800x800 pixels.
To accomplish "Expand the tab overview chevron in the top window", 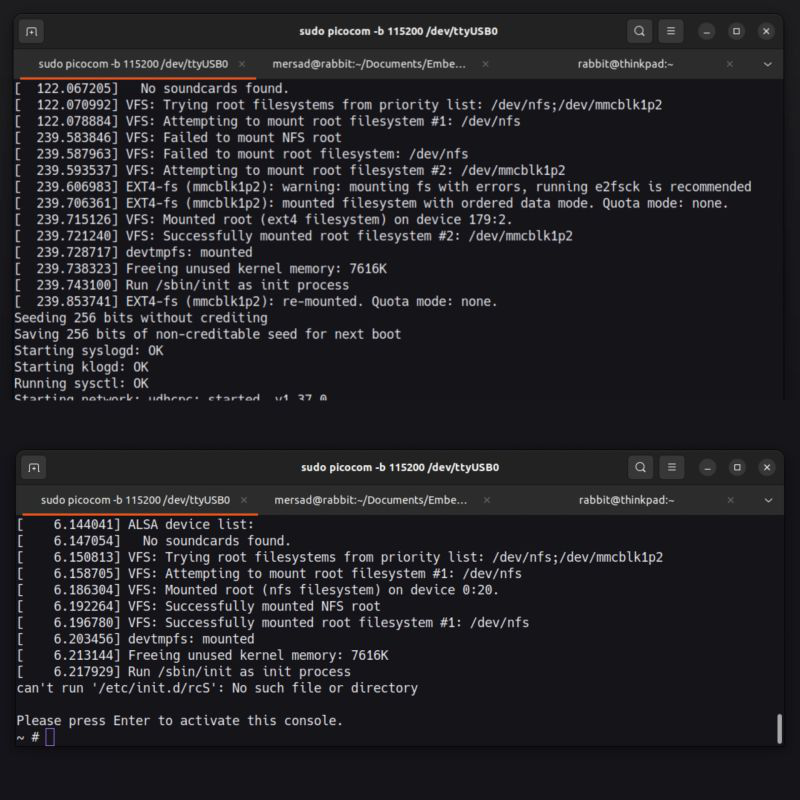I will click(766, 63).
